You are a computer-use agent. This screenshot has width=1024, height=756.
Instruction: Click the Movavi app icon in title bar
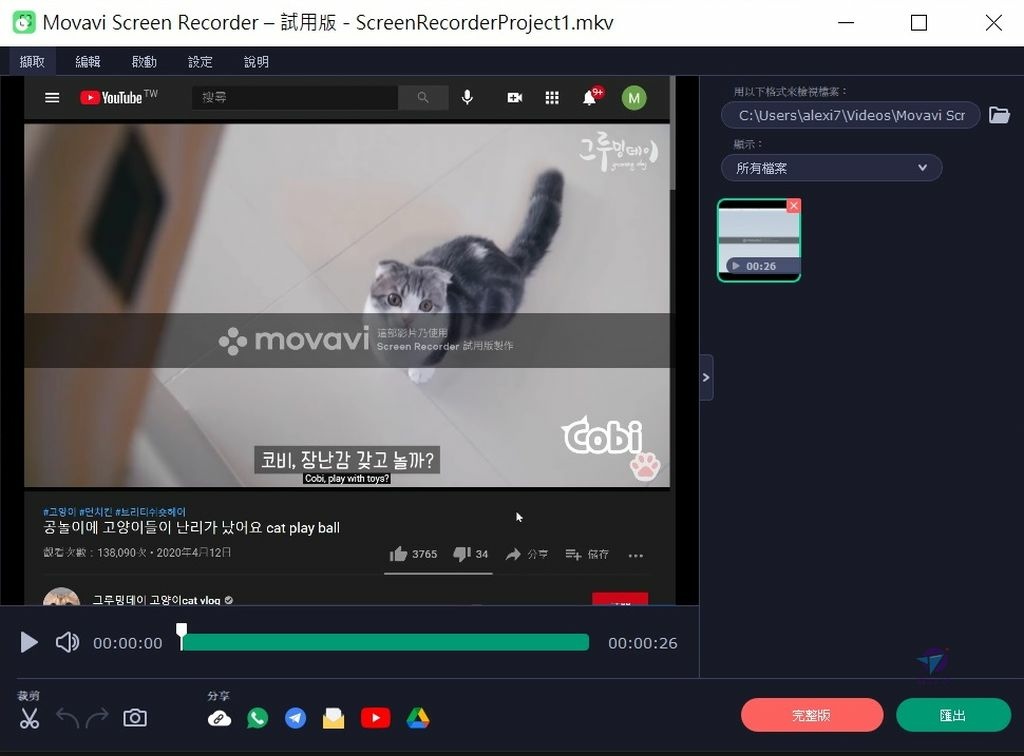pyautogui.click(x=24, y=23)
